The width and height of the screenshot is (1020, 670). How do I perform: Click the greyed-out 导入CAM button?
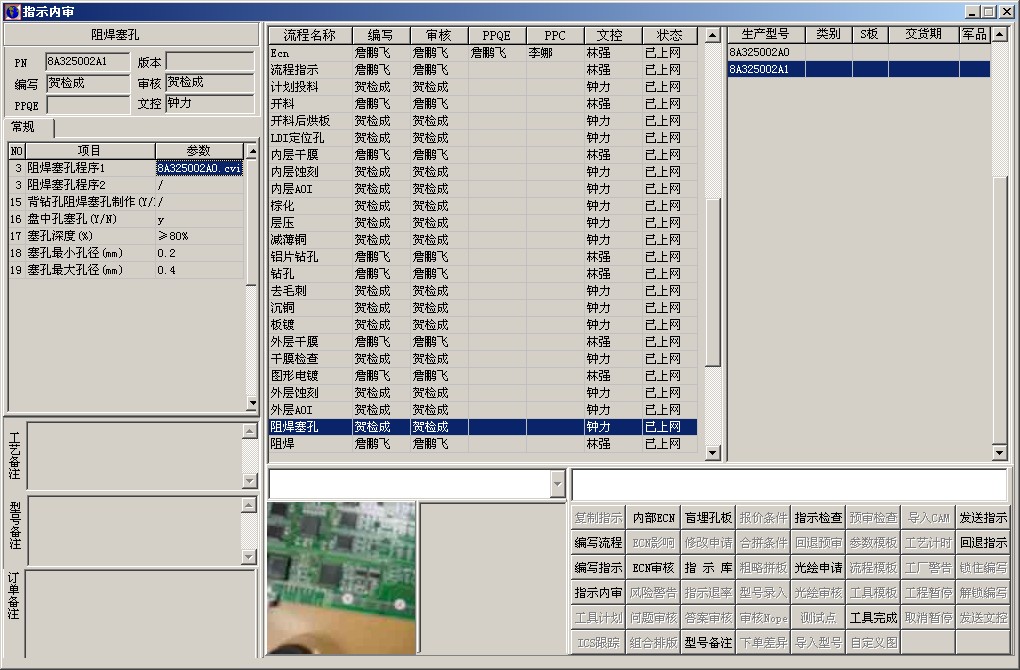928,518
